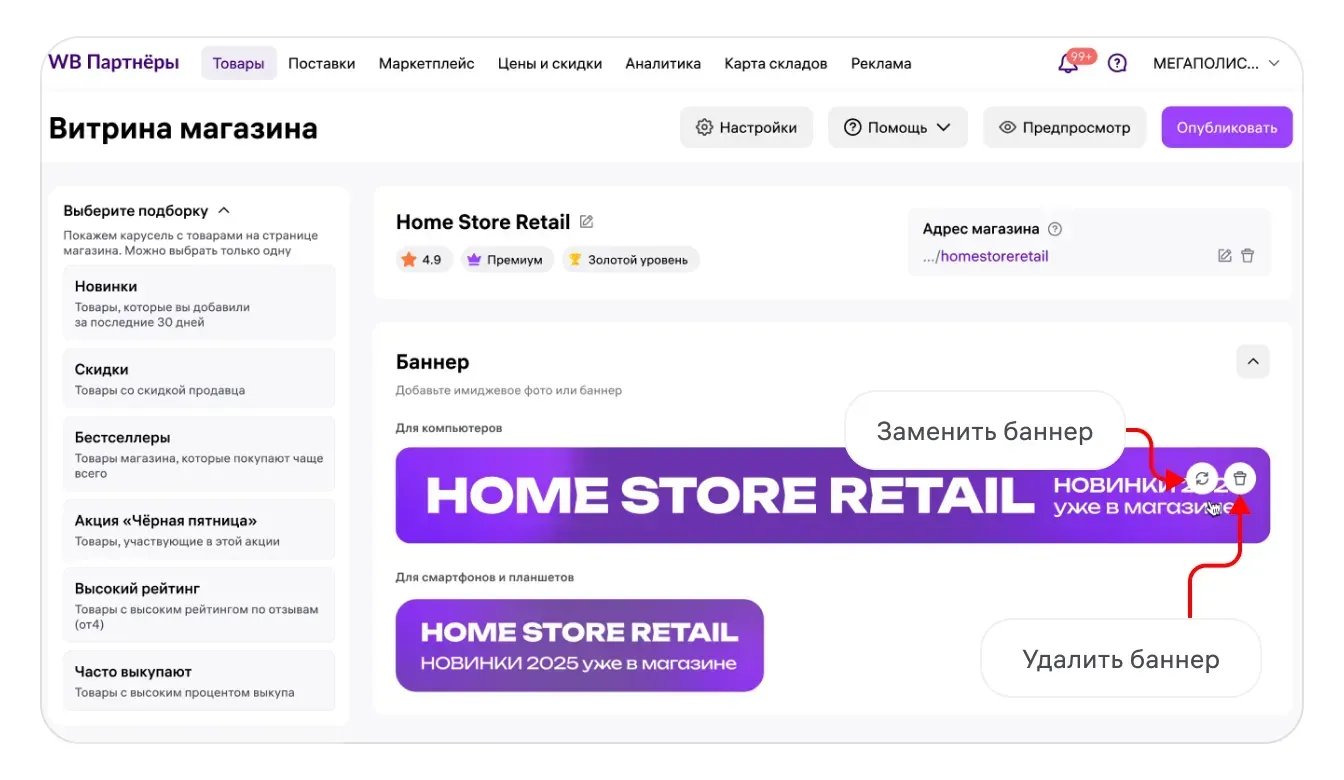Open the Помощь dropdown
Viewport: 1344px width, 780px height.
(897, 128)
